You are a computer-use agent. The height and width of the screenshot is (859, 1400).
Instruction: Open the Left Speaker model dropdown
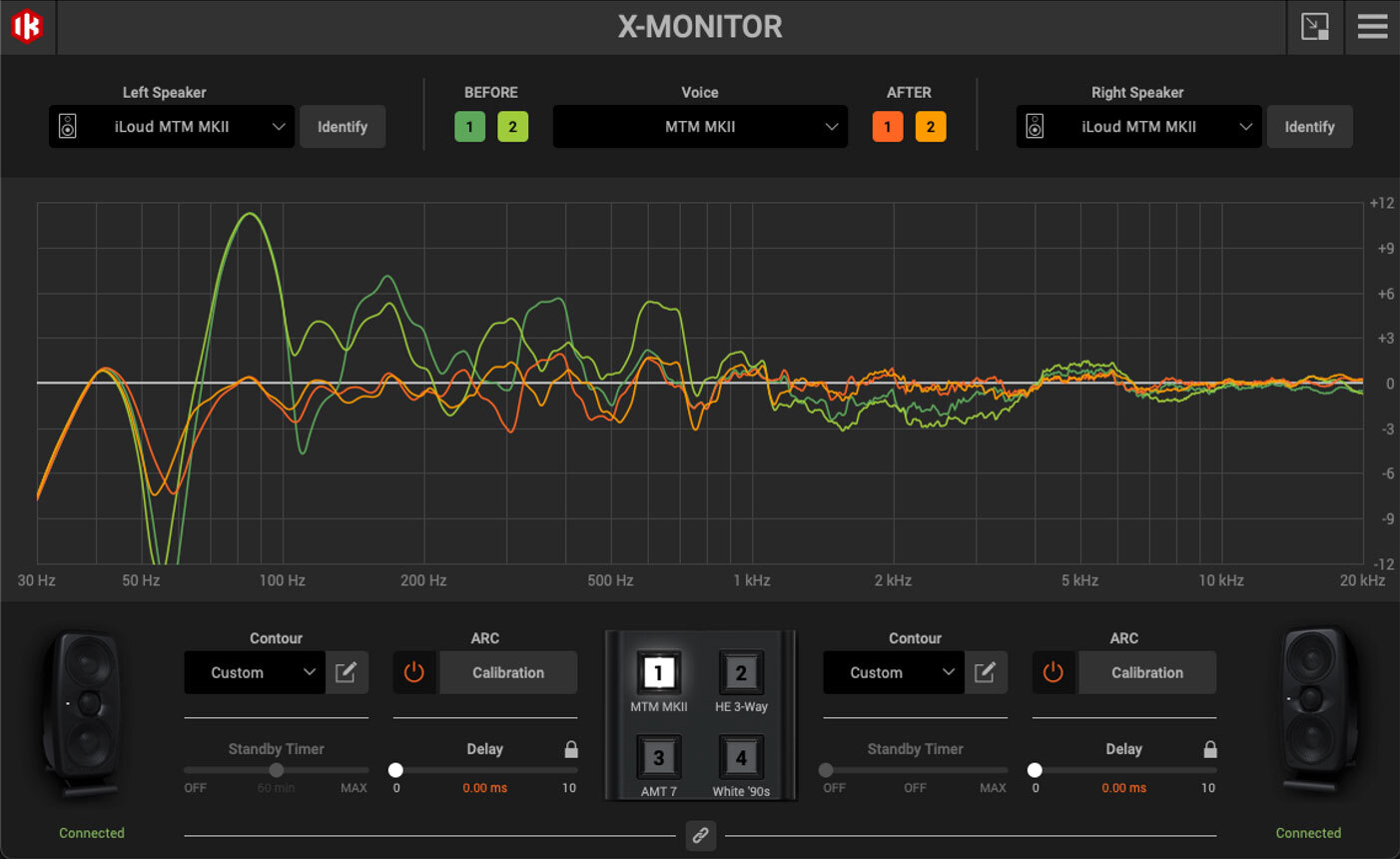170,127
